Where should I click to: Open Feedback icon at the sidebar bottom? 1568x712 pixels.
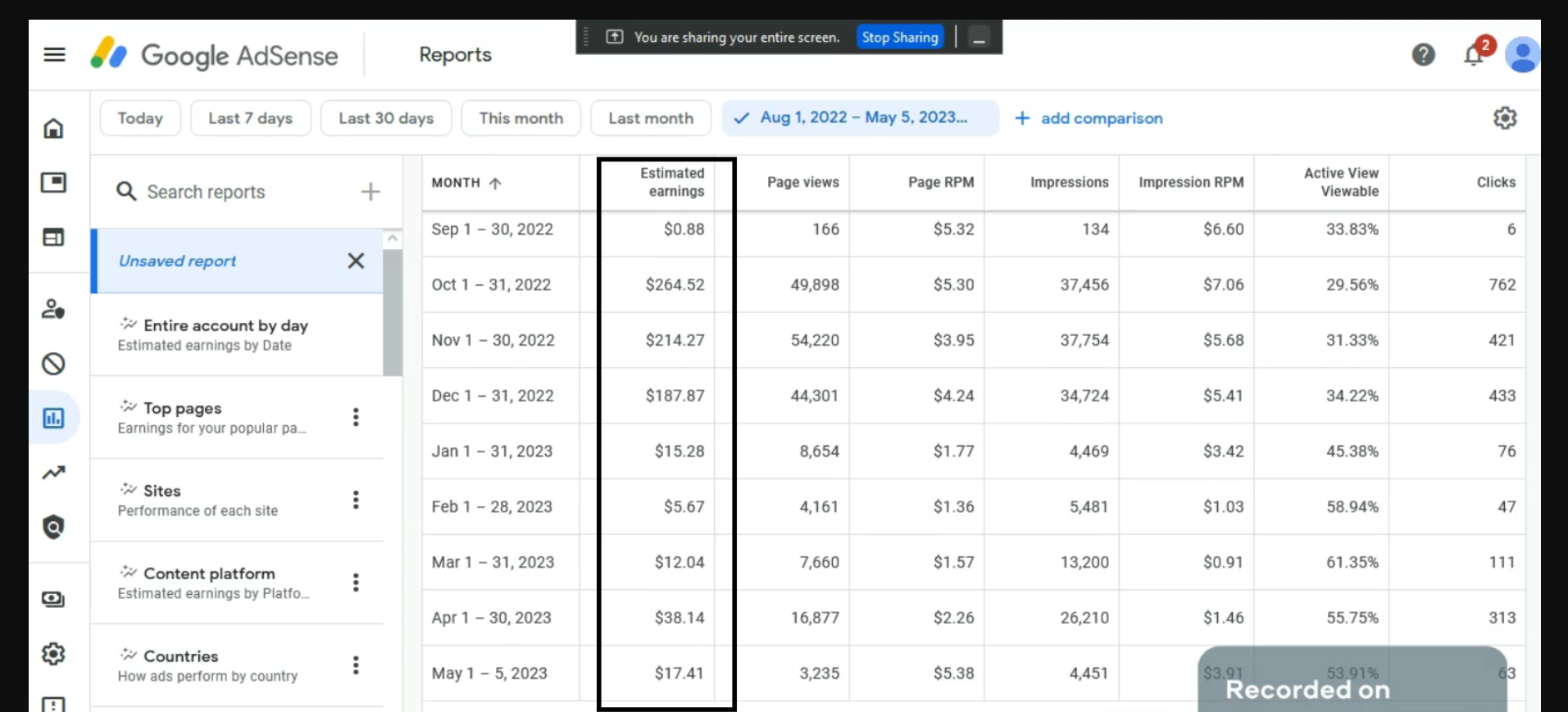(x=53, y=705)
